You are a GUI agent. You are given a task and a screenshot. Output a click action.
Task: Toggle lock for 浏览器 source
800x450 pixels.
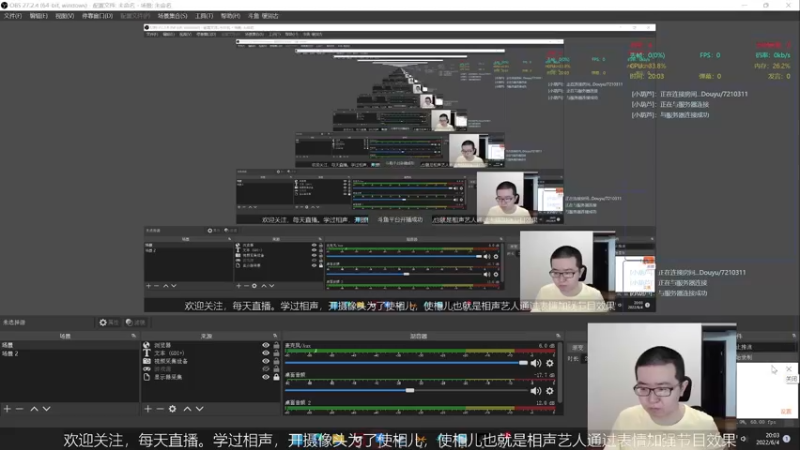coord(276,345)
